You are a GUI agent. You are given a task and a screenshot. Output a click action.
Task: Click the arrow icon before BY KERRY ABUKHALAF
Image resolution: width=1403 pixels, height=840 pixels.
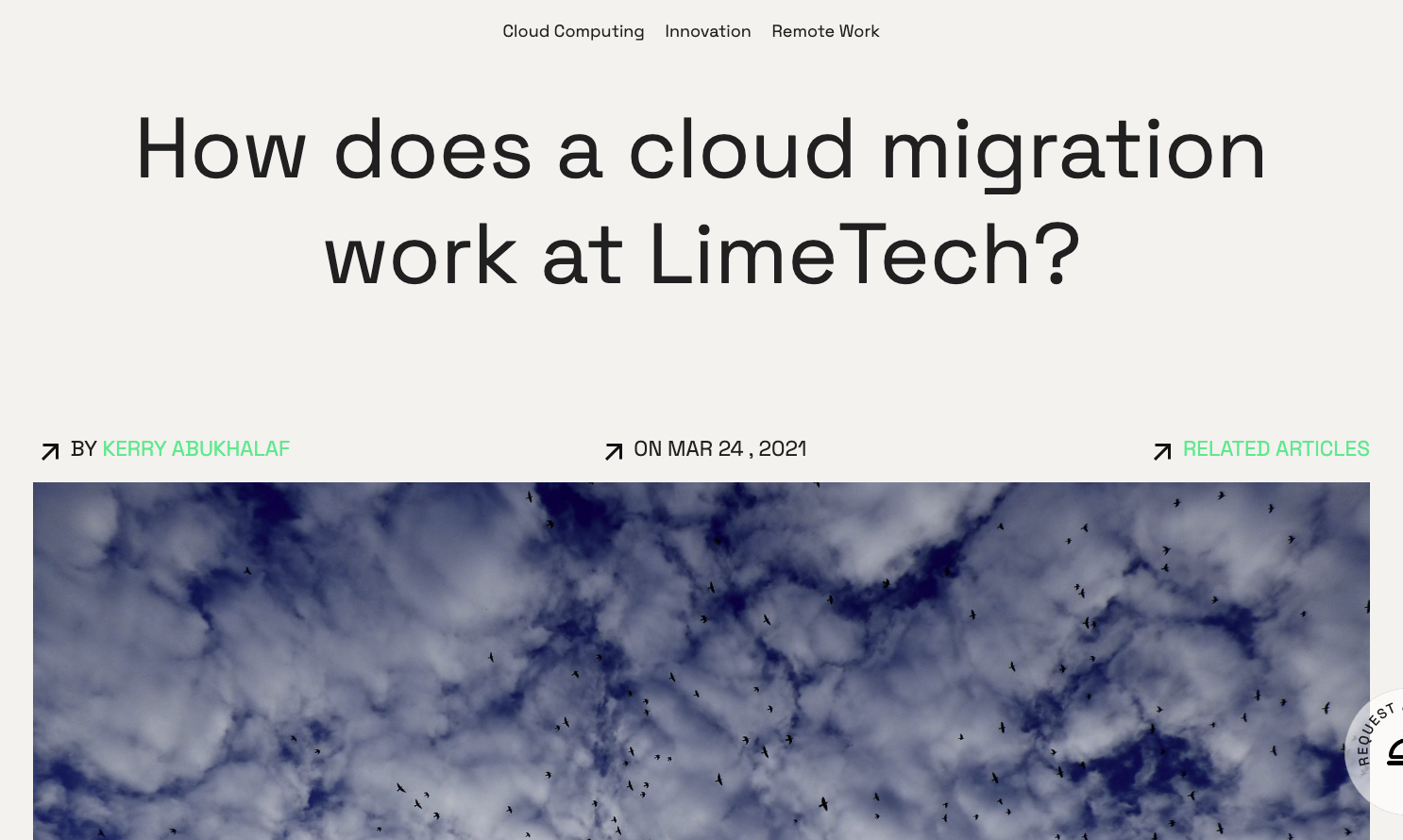(x=50, y=451)
